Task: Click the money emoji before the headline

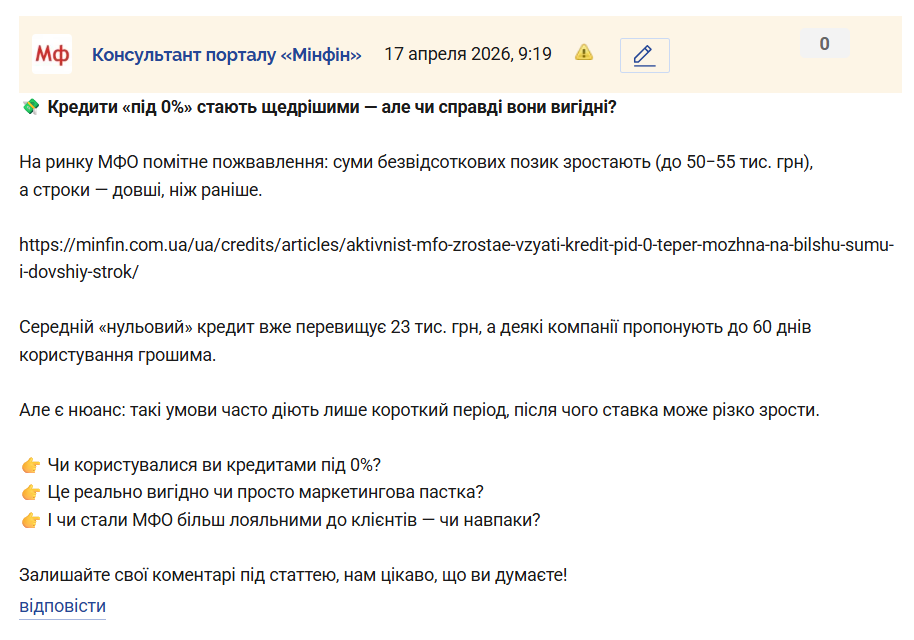Action: 30,106
